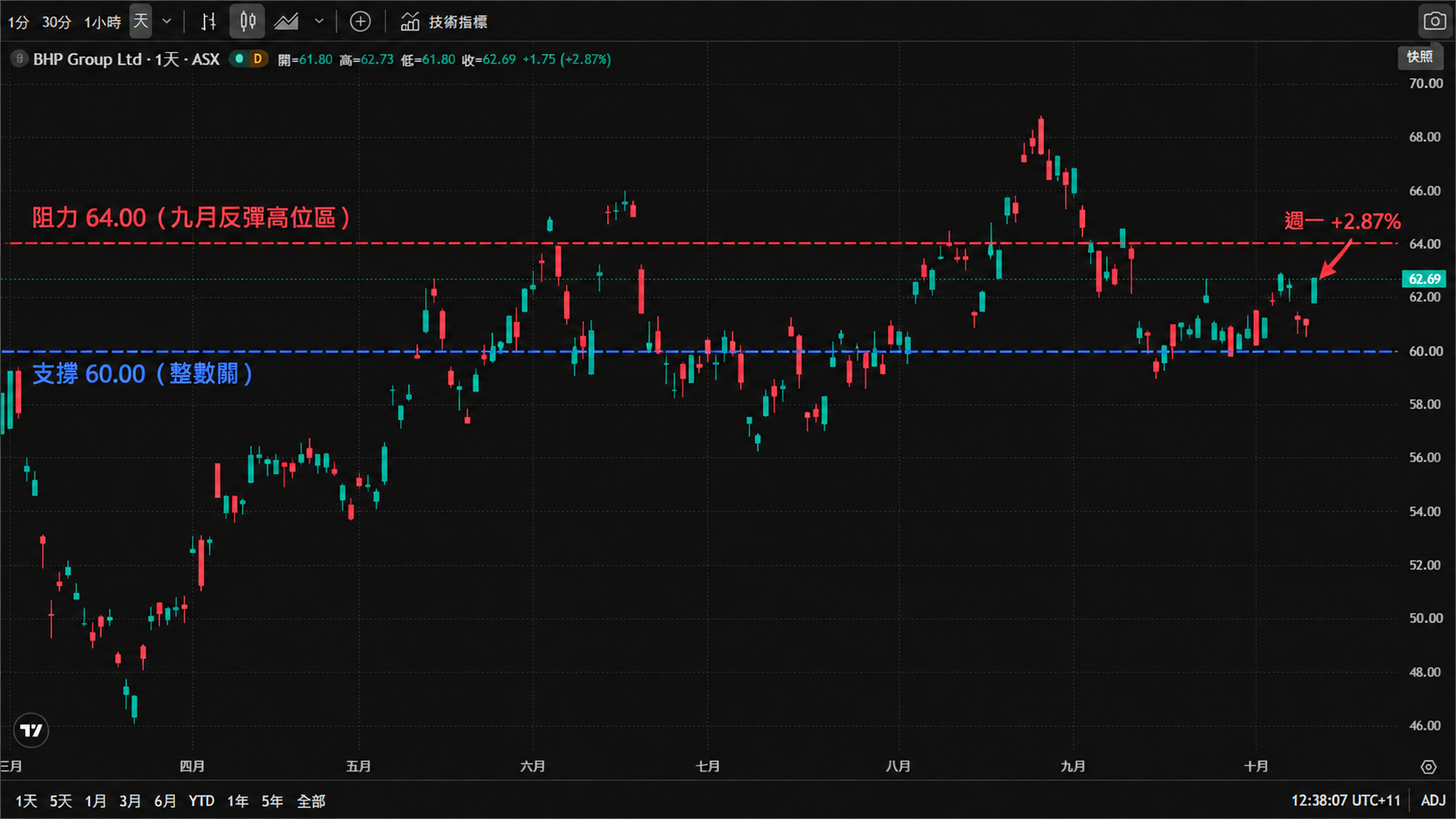Click the TradingView logo icon

pos(31,730)
